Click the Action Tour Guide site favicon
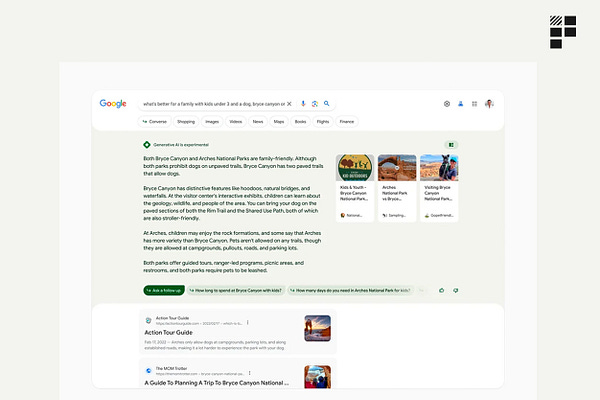Image resolution: width=600 pixels, height=400 pixels. (x=148, y=320)
